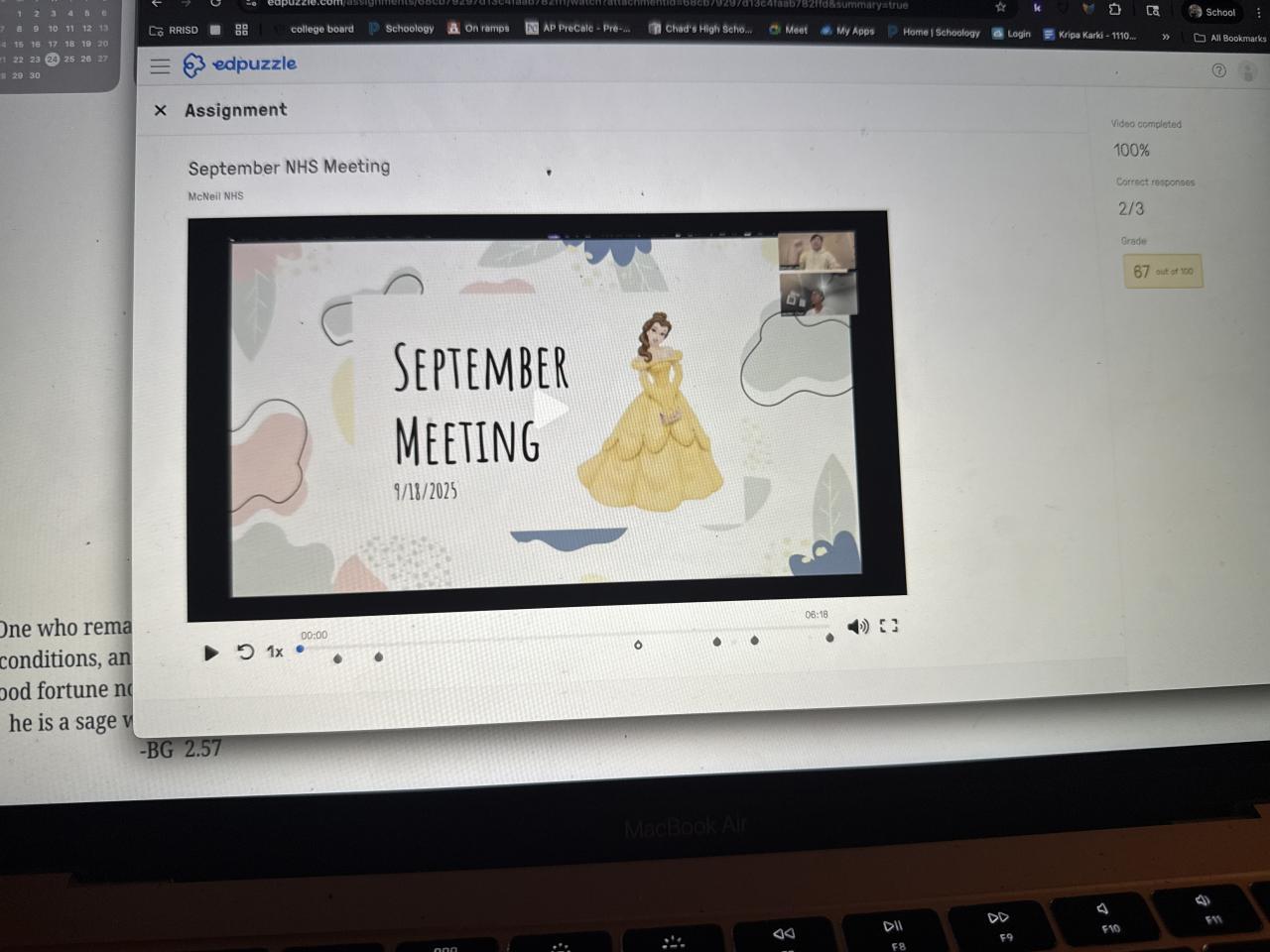The image size is (1270, 952).
Task: Open the Kripa Karki document bookmark
Action: click(x=1089, y=35)
